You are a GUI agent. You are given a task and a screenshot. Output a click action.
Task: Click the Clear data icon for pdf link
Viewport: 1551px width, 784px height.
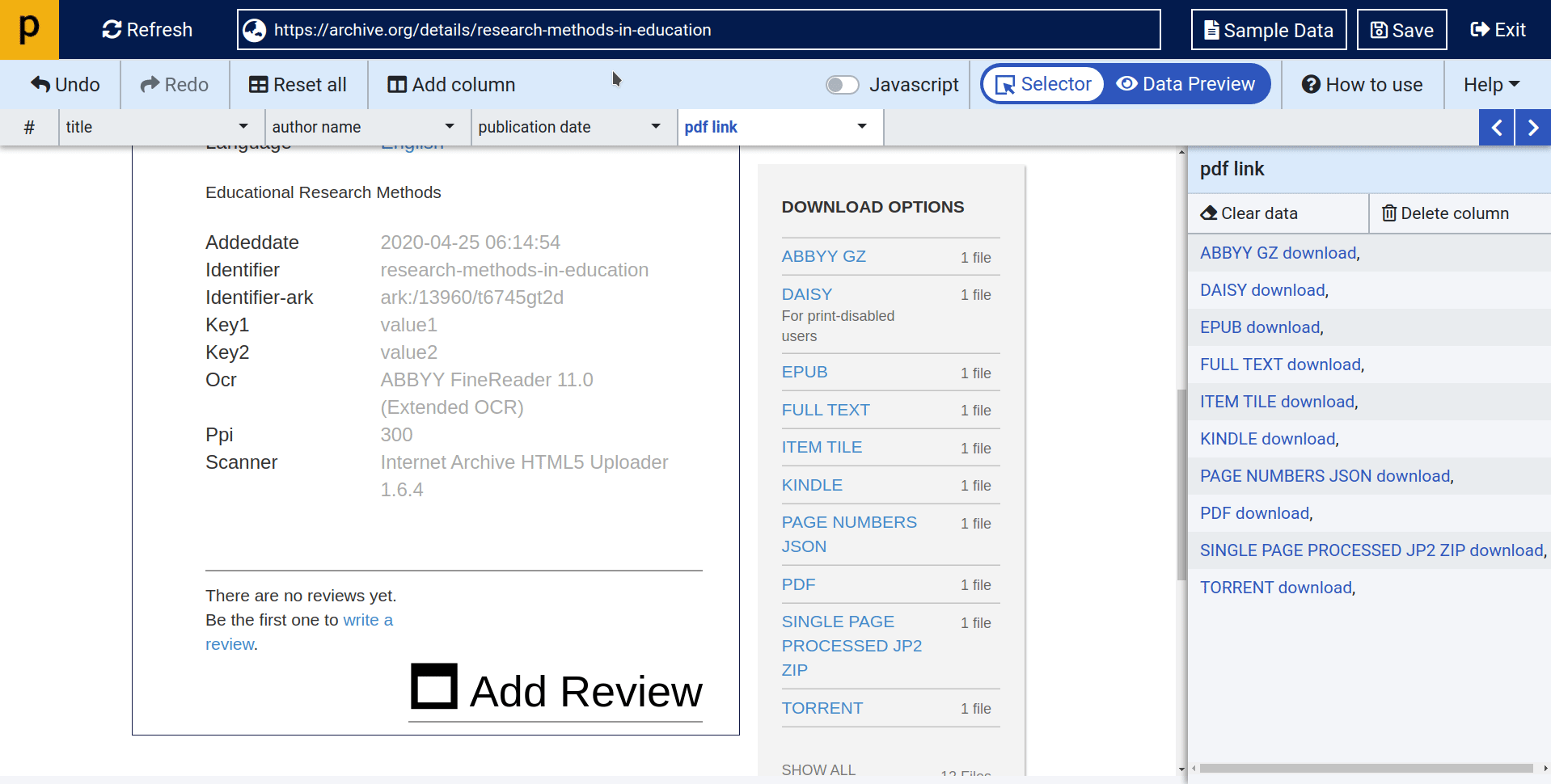click(x=1208, y=213)
